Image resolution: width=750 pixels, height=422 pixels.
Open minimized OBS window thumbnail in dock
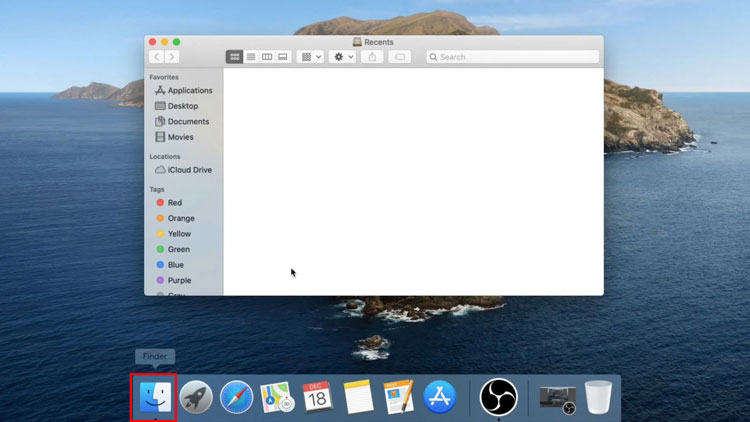(558, 400)
